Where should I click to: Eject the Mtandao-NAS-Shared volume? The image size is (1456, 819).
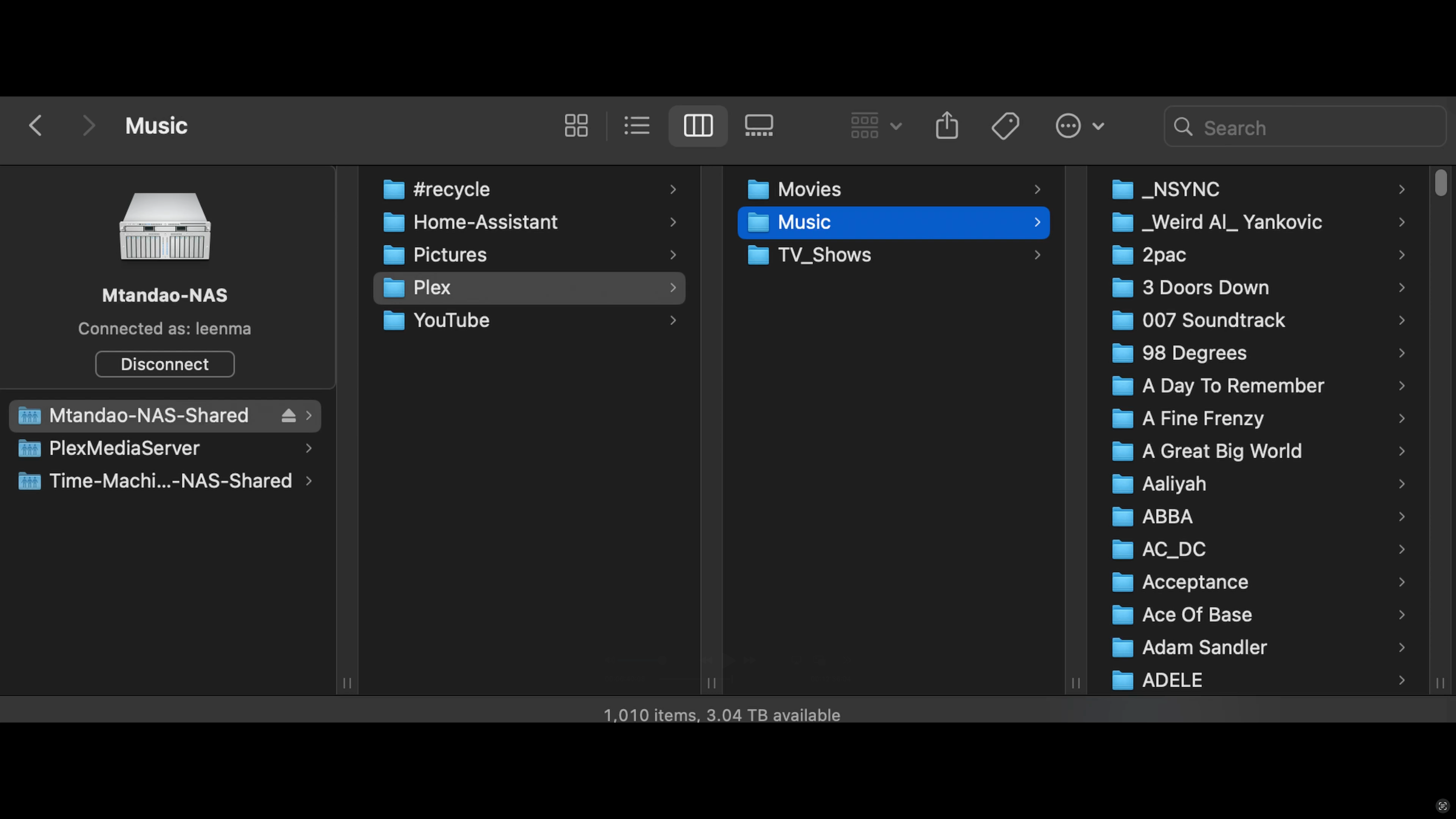(288, 416)
